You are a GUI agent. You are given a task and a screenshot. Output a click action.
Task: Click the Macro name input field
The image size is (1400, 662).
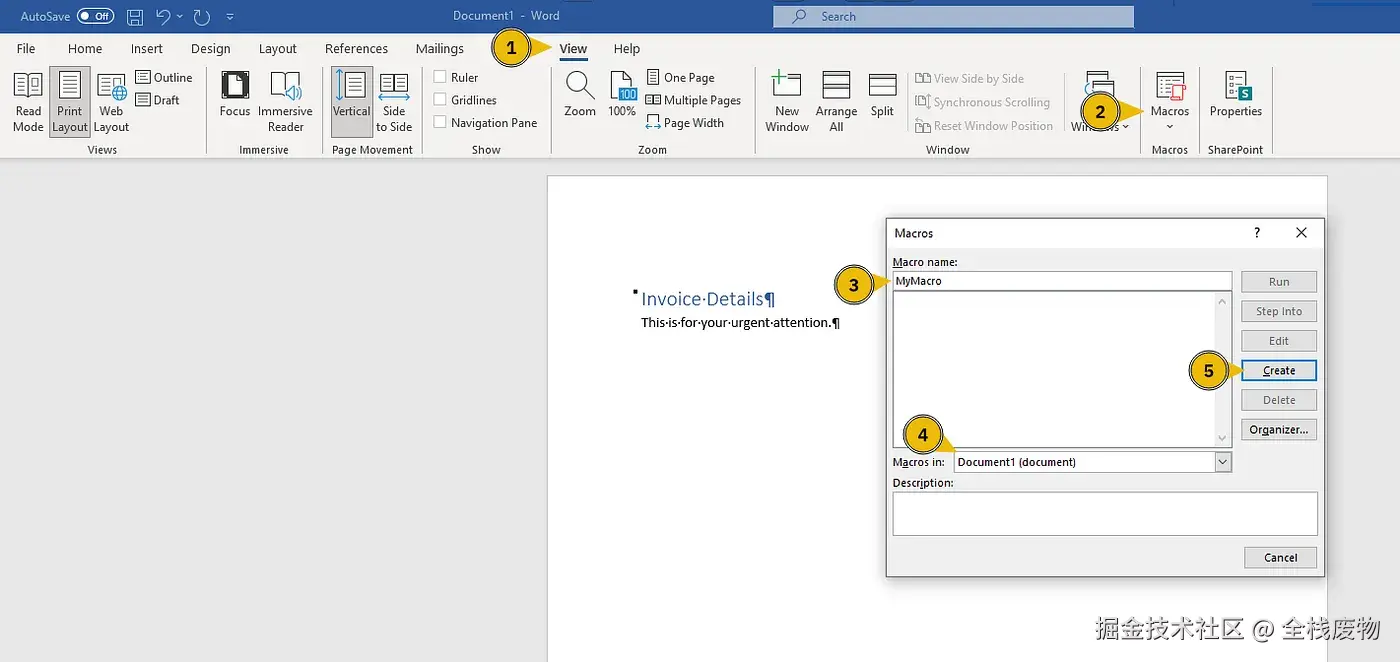[x=1062, y=281]
